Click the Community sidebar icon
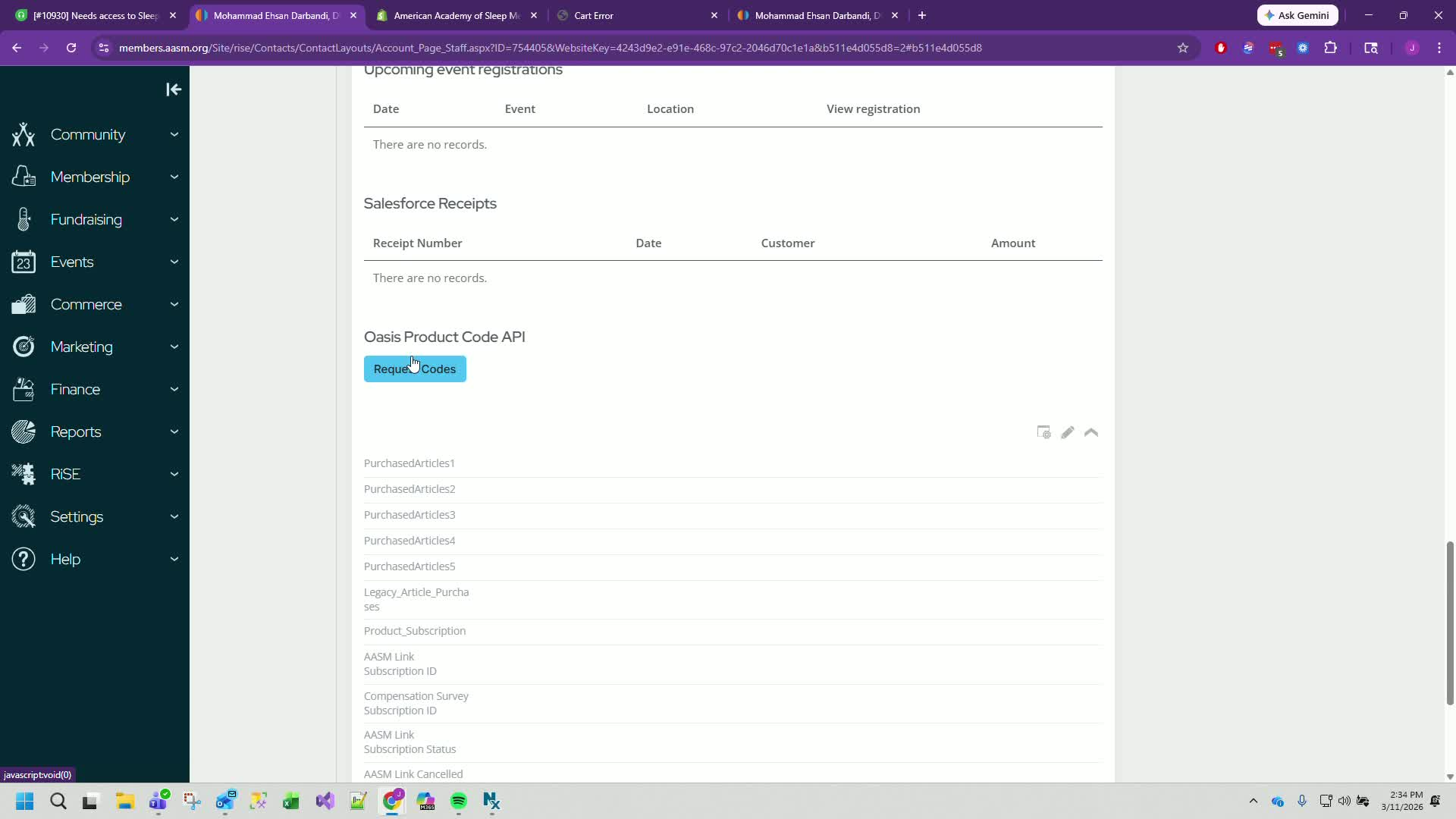This screenshot has height=819, width=1456. coord(24,134)
